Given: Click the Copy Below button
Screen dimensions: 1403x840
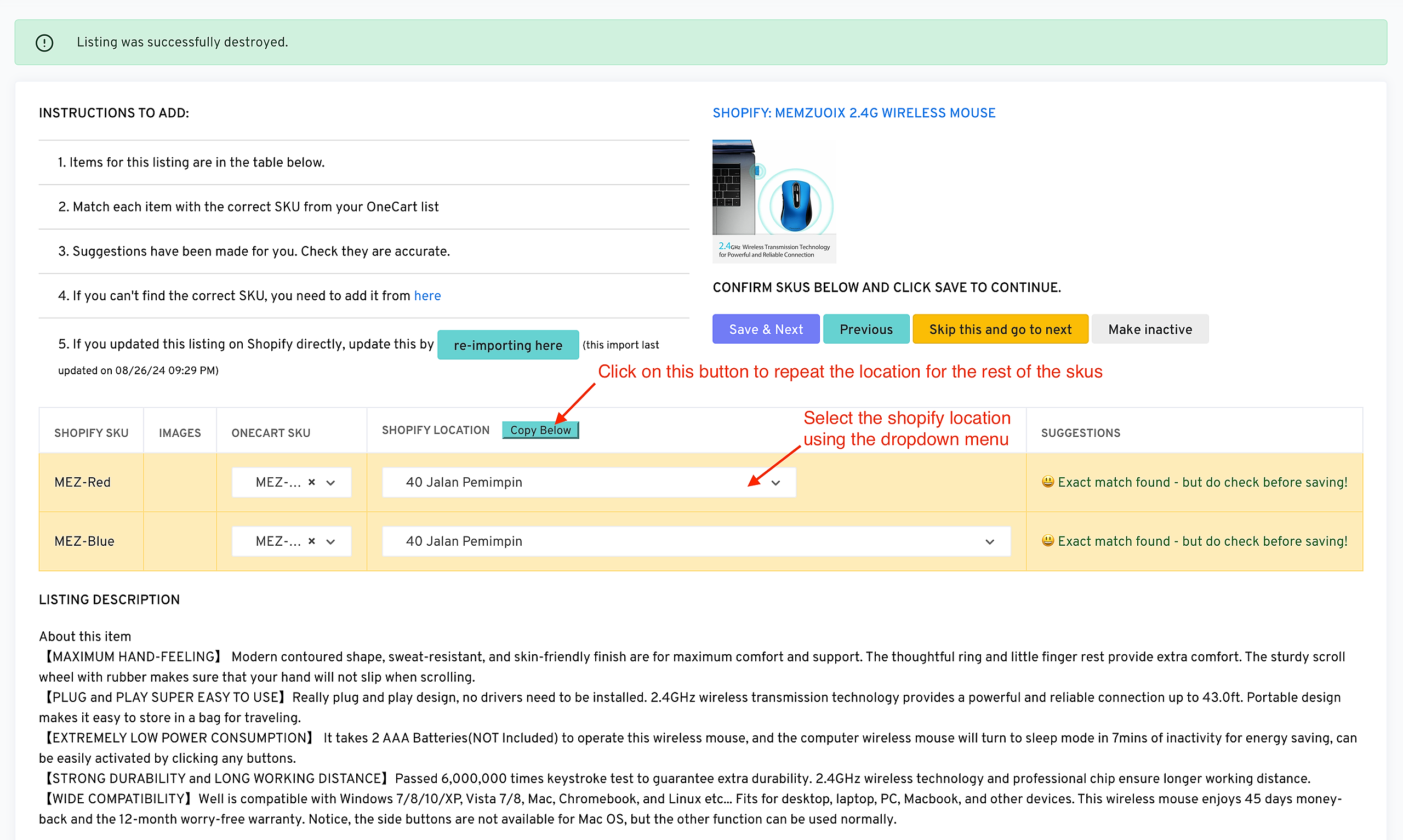Looking at the screenshot, I should 540,430.
